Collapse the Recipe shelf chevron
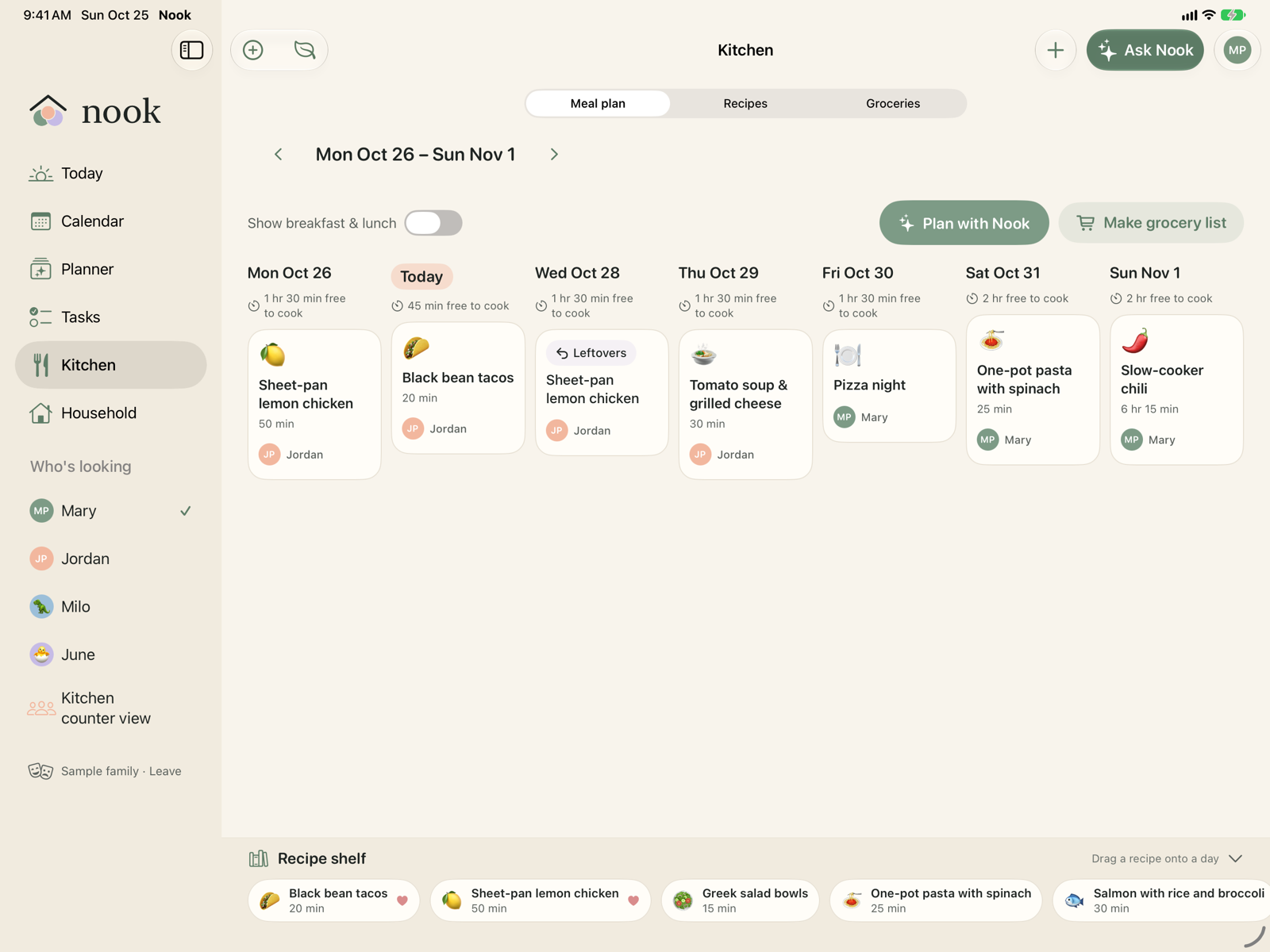Viewport: 1270px width, 952px height. click(1236, 858)
